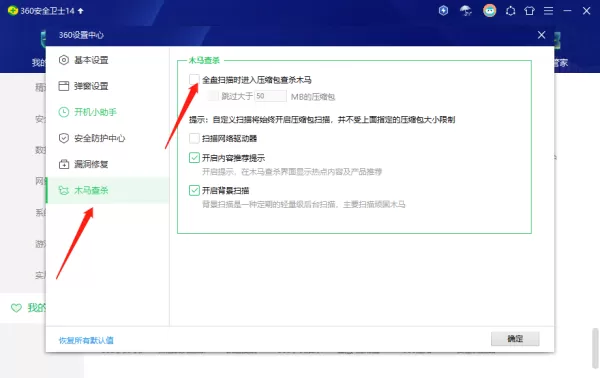The height and width of the screenshot is (378, 600).
Task: Click the upgrade arrow next to 360安全卫士14
Action: click(x=80, y=11)
